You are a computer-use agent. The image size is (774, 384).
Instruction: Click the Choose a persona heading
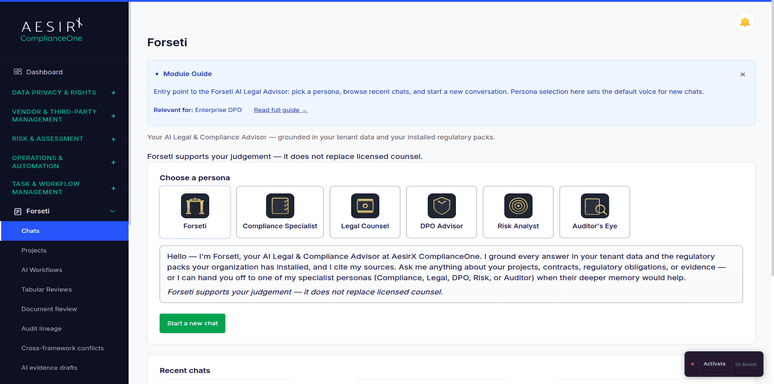(194, 178)
